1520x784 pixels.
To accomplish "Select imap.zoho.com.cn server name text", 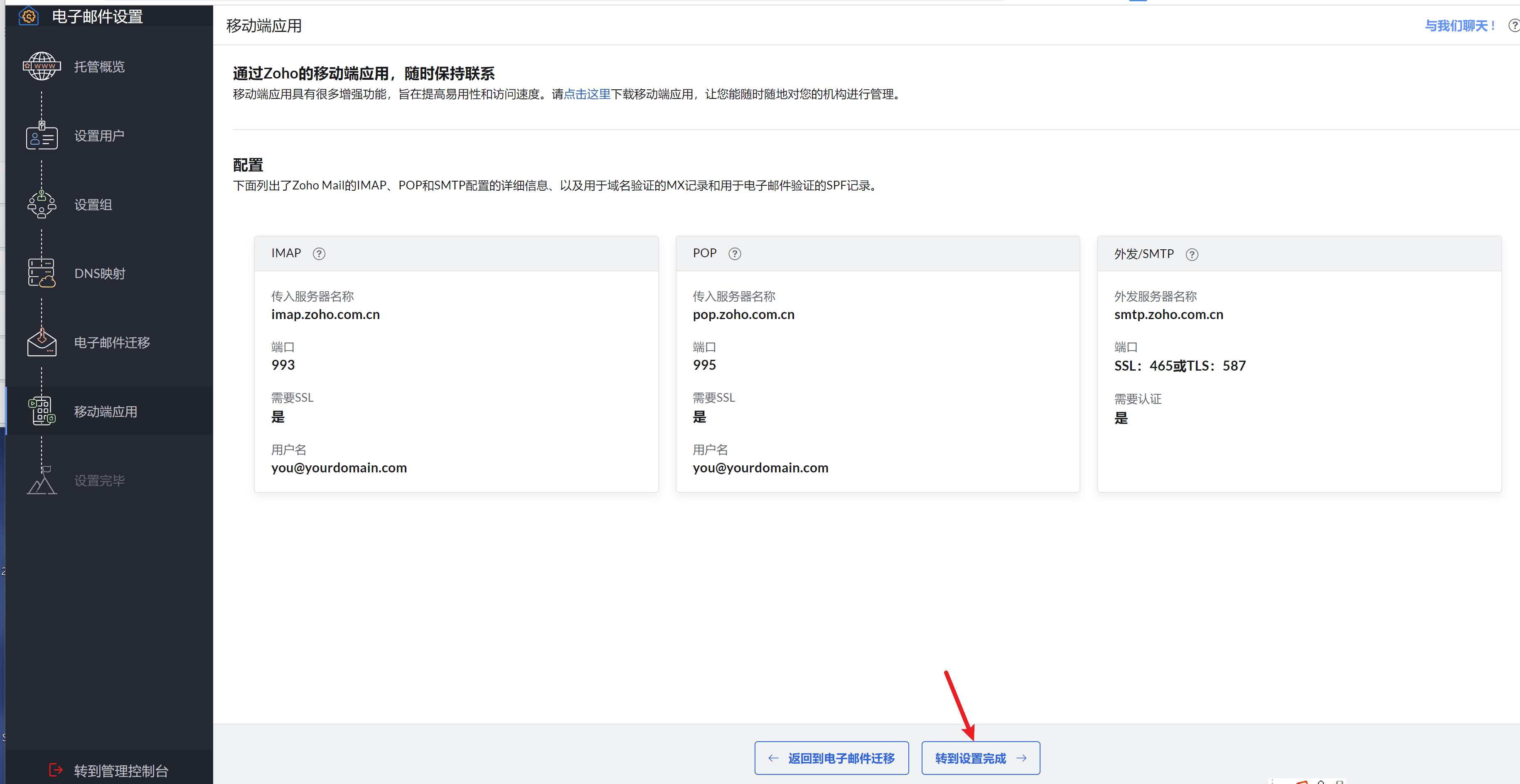I will point(325,315).
